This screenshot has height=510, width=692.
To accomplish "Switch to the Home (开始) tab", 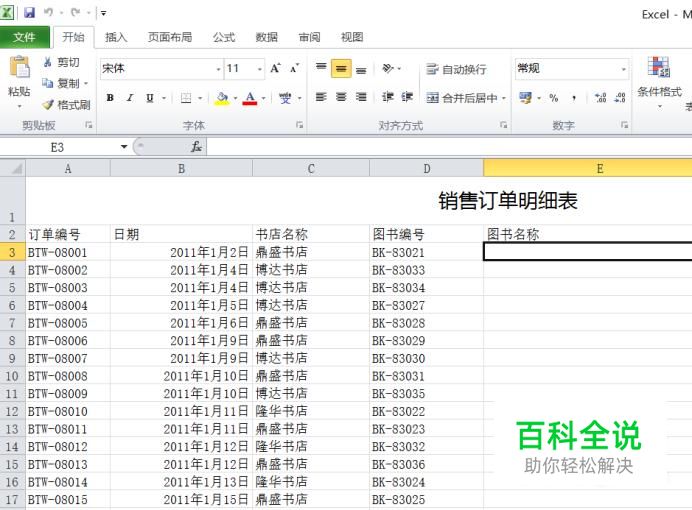I will [73, 37].
